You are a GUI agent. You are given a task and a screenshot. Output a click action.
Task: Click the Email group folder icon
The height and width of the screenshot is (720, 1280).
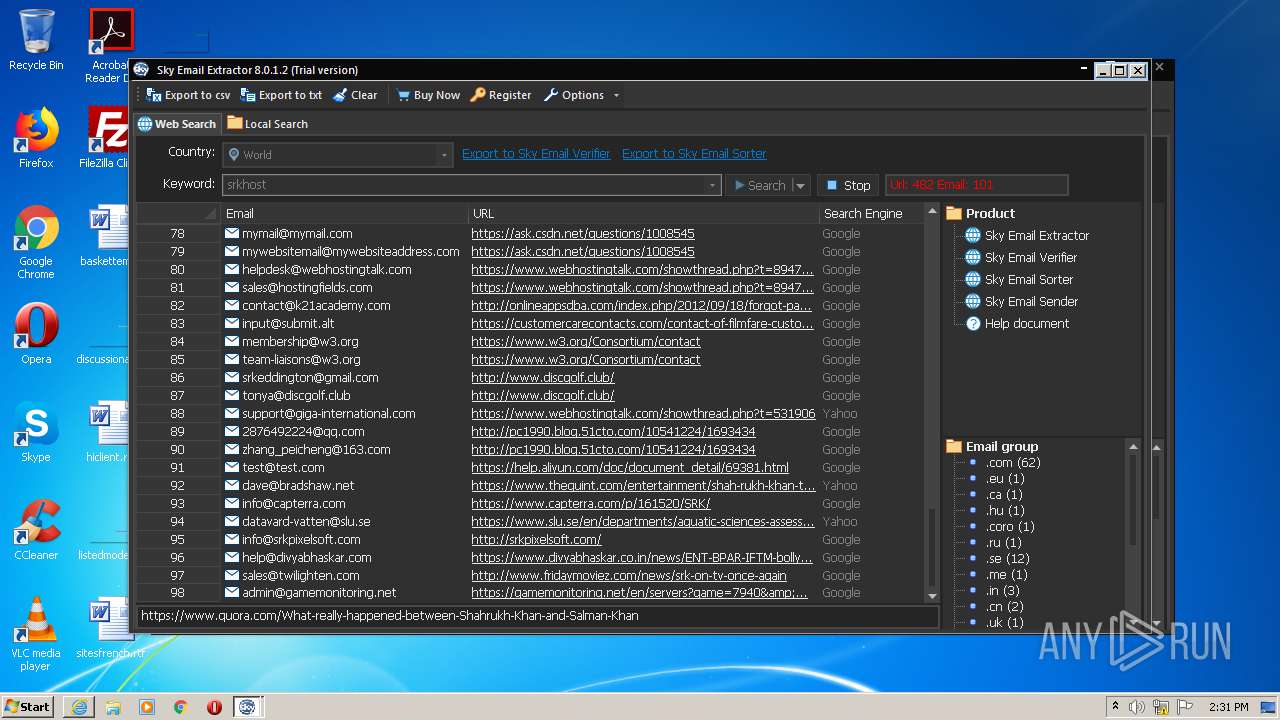953,446
